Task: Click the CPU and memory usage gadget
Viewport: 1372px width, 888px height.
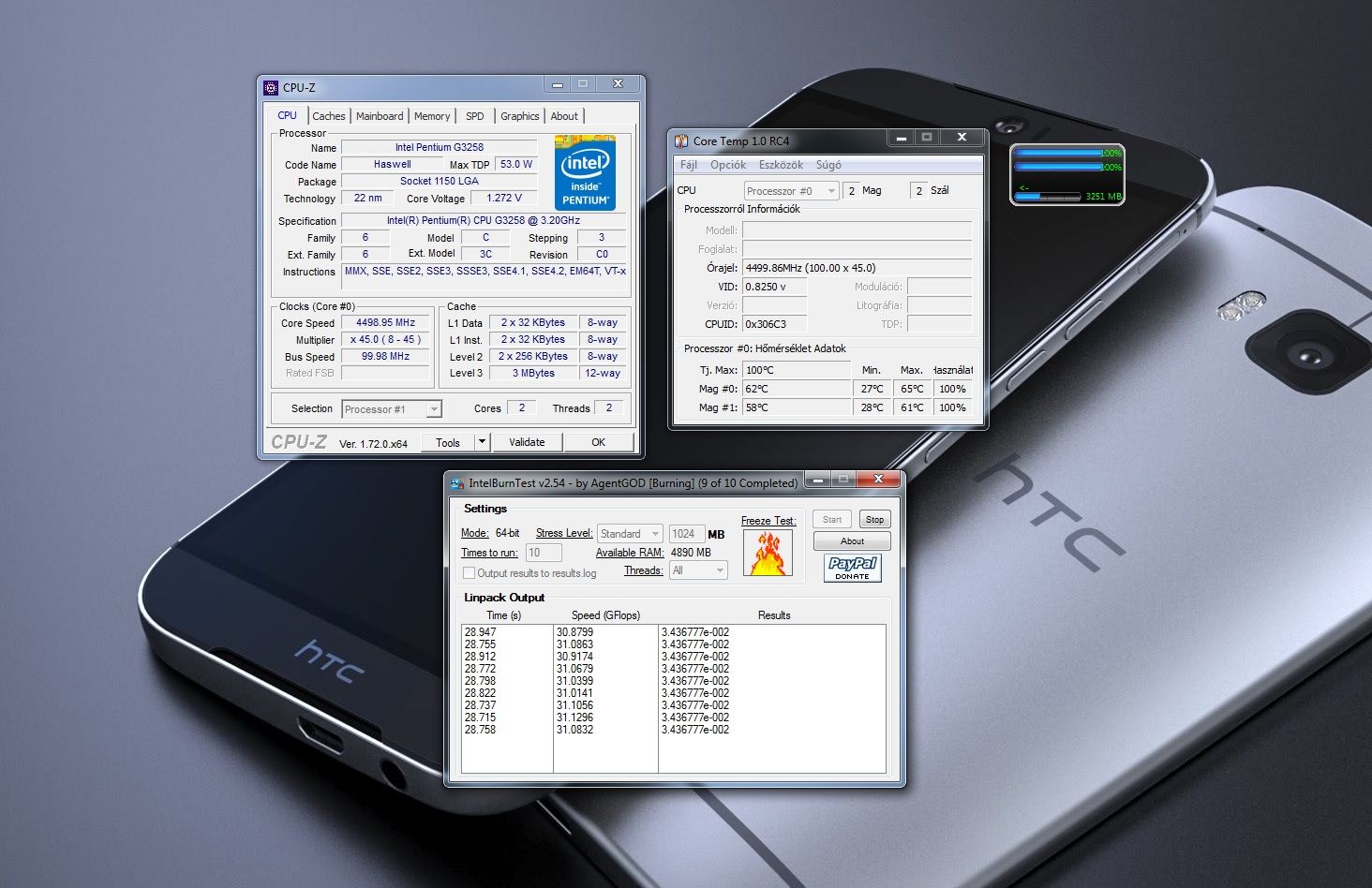Action: pyautogui.click(x=1067, y=174)
